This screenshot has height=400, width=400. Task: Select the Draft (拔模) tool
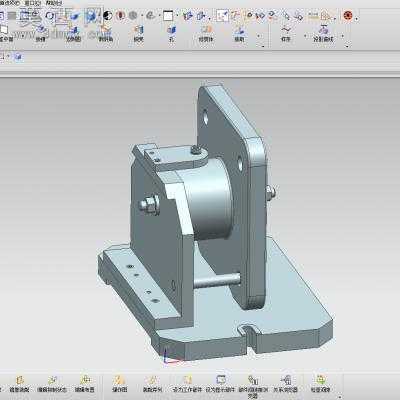pos(239,34)
